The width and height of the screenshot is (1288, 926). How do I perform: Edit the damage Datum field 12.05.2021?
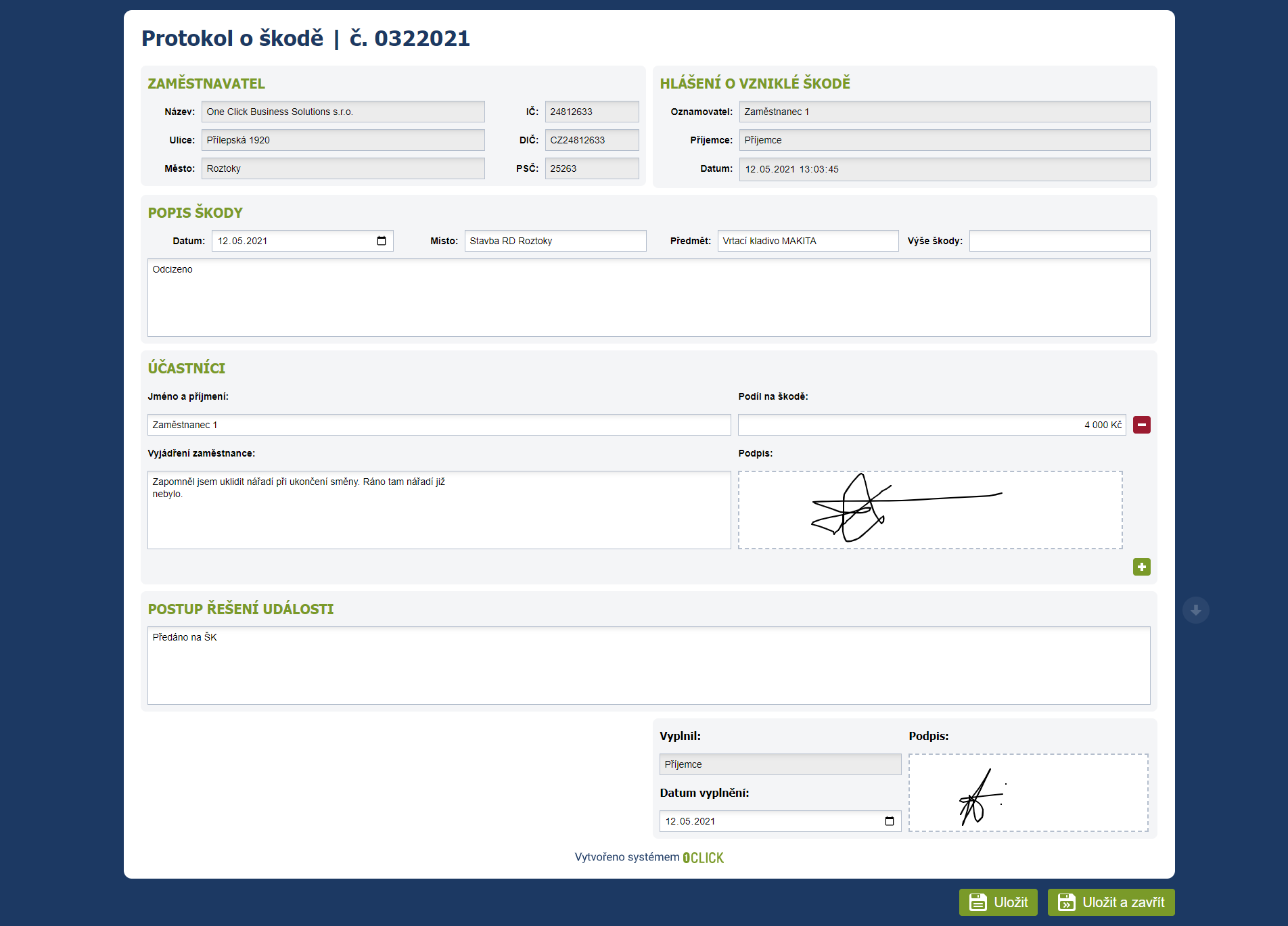click(302, 241)
